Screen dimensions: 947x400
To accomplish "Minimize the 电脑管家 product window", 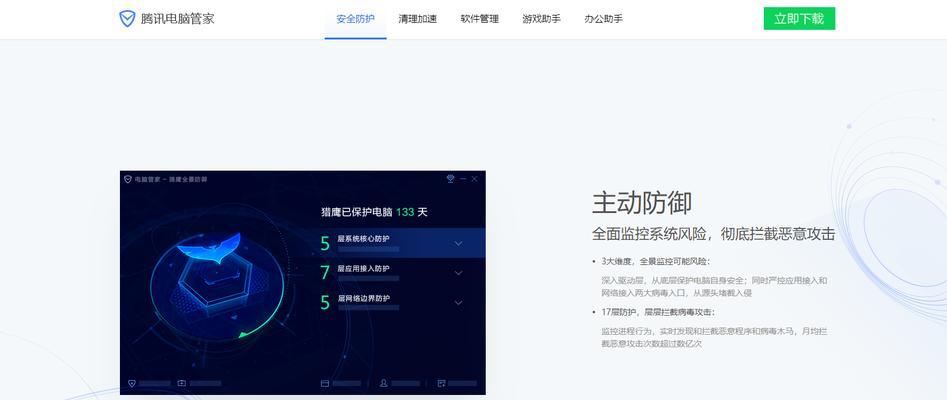I will [x=463, y=179].
